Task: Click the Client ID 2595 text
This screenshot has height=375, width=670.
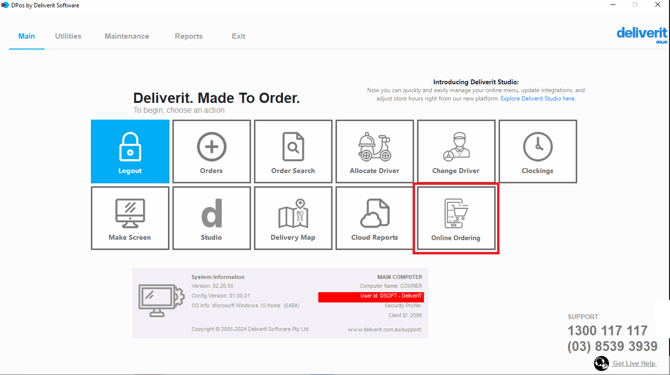Action: click(x=405, y=316)
